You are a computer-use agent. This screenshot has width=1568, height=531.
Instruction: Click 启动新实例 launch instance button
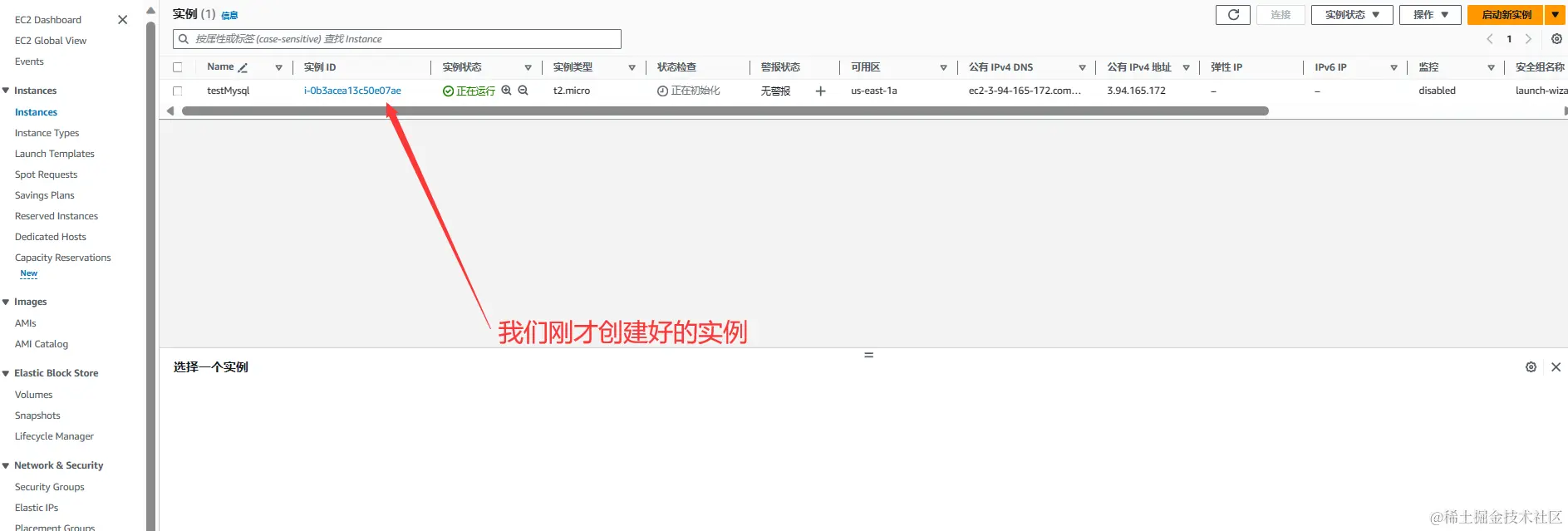(1506, 15)
